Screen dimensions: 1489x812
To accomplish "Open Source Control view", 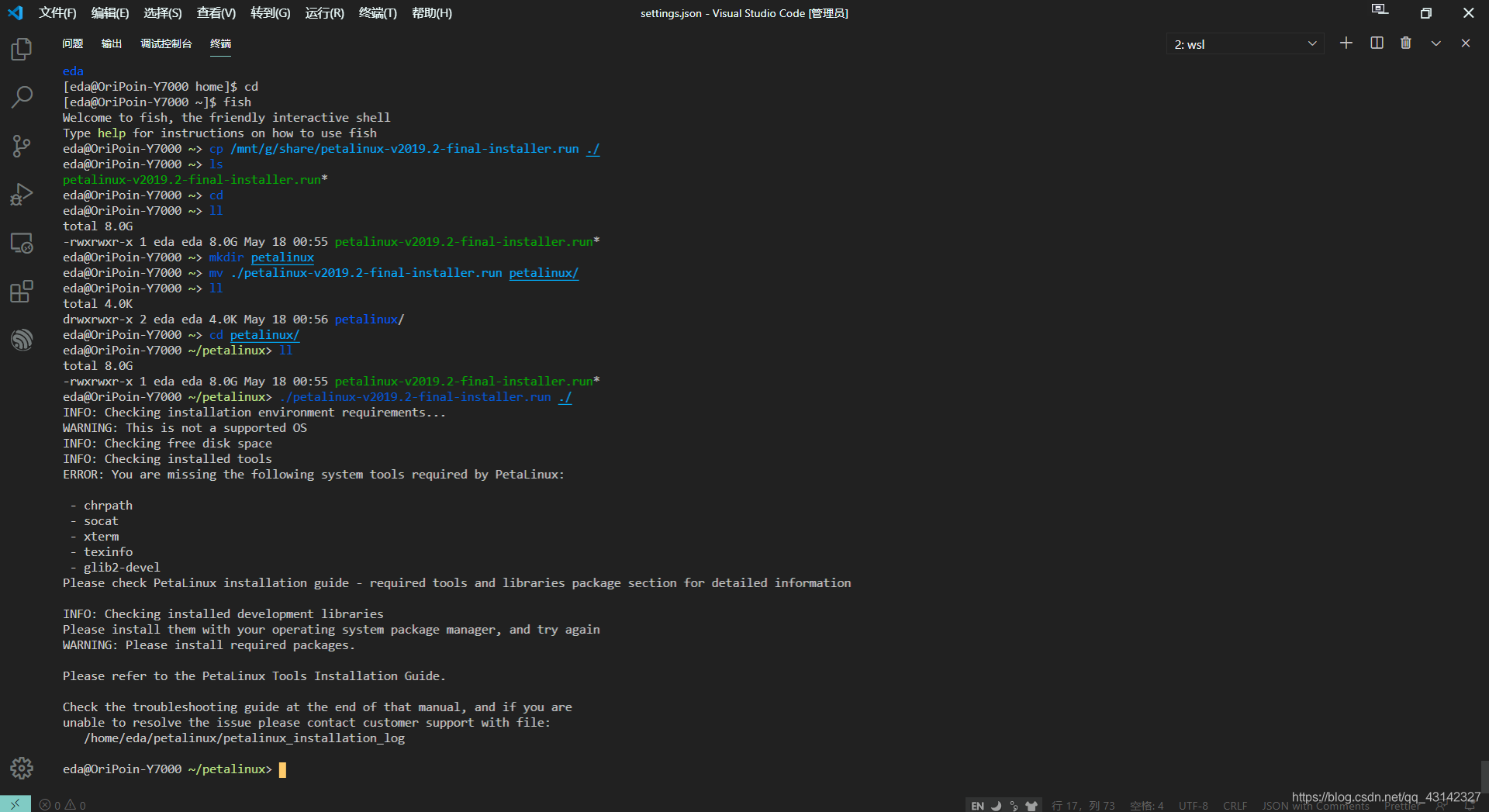I will click(x=21, y=146).
